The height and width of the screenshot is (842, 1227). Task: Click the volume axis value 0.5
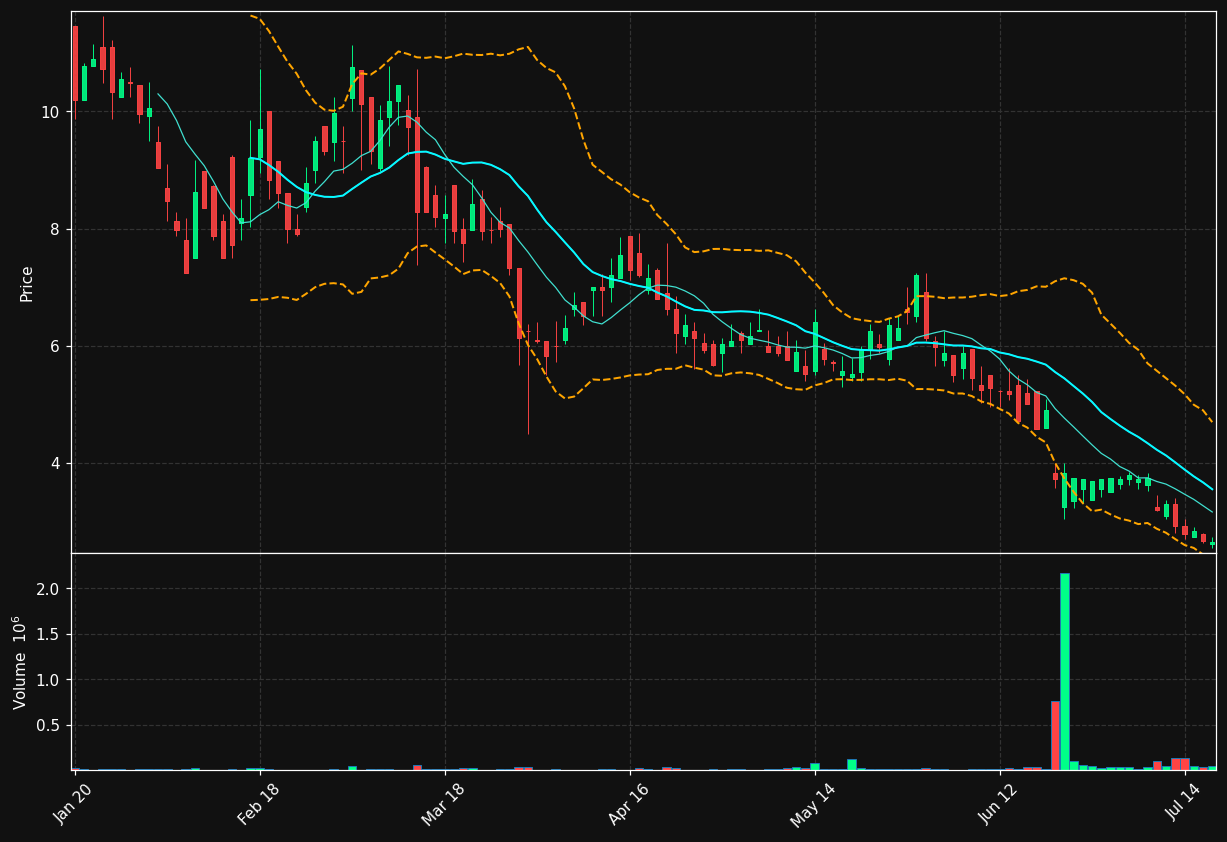point(48,725)
